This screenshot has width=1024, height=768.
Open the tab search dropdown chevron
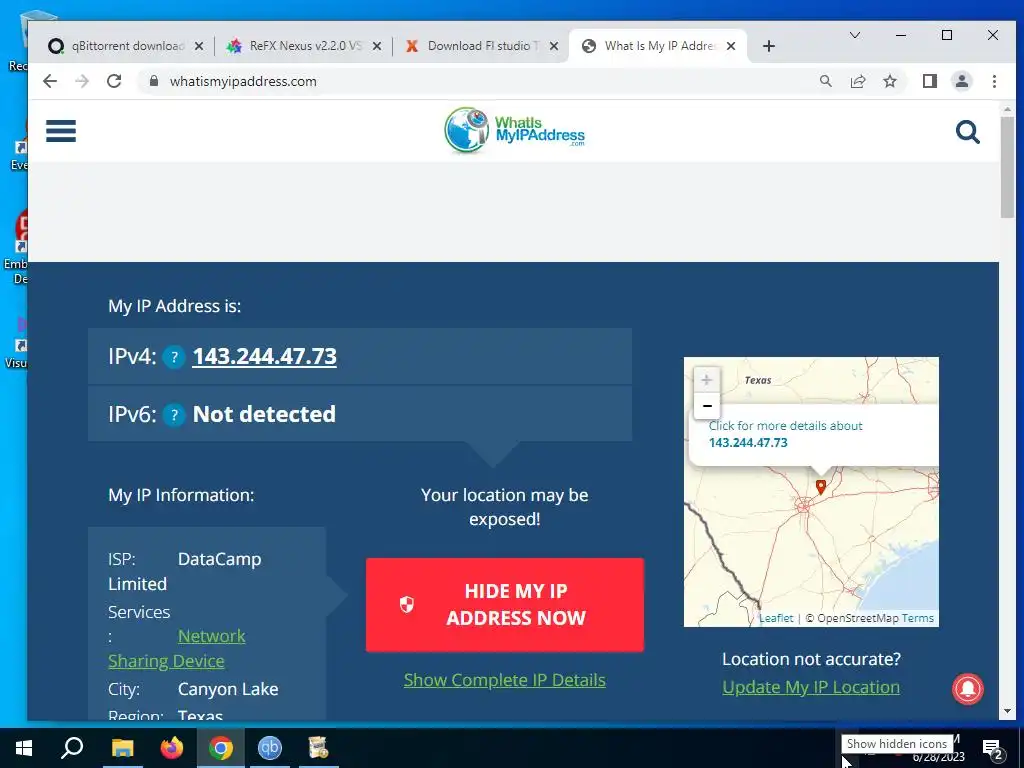point(854,35)
